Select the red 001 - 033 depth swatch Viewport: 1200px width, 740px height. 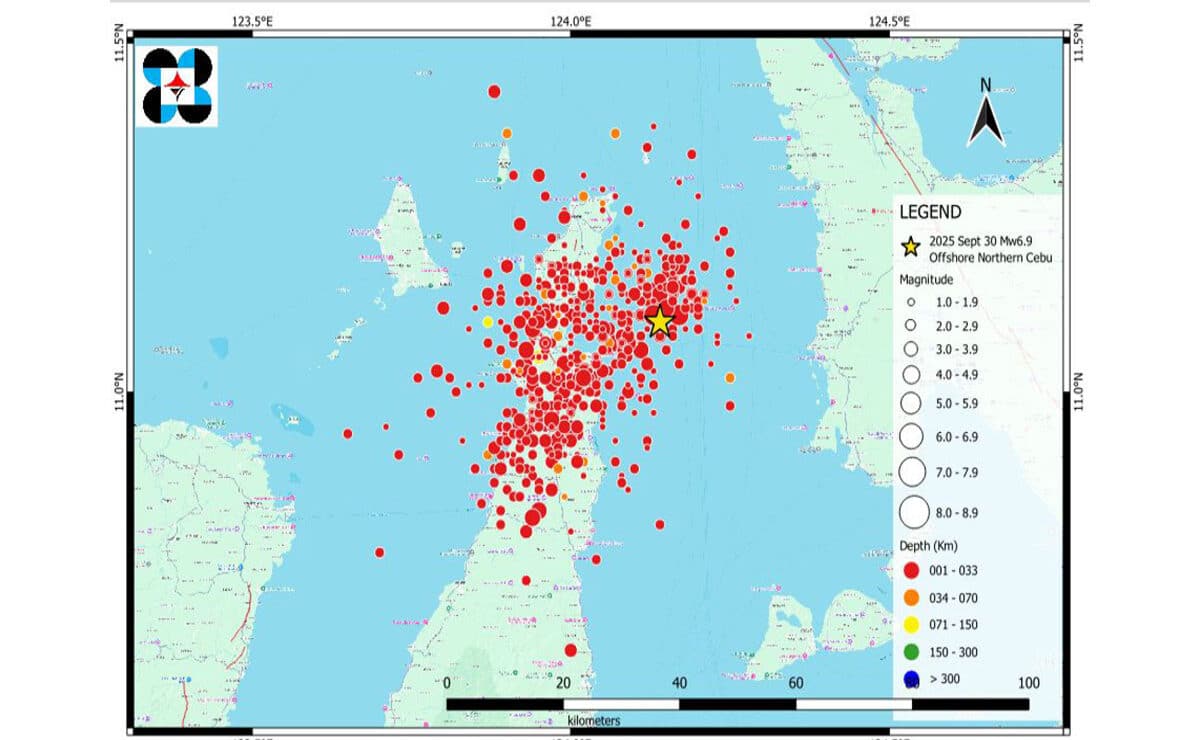tap(911, 570)
